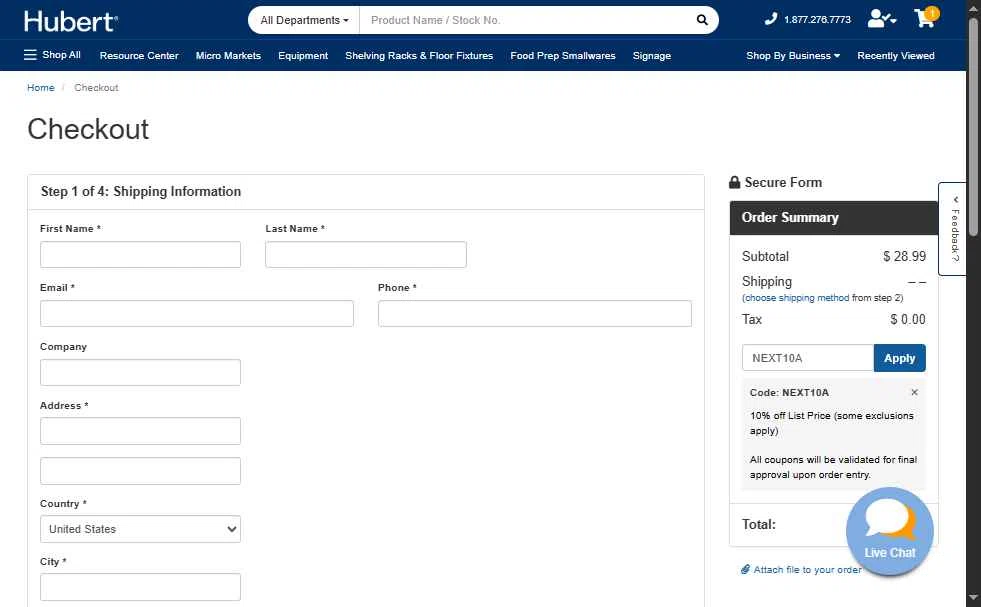Click the Phone input field

coord(534,314)
